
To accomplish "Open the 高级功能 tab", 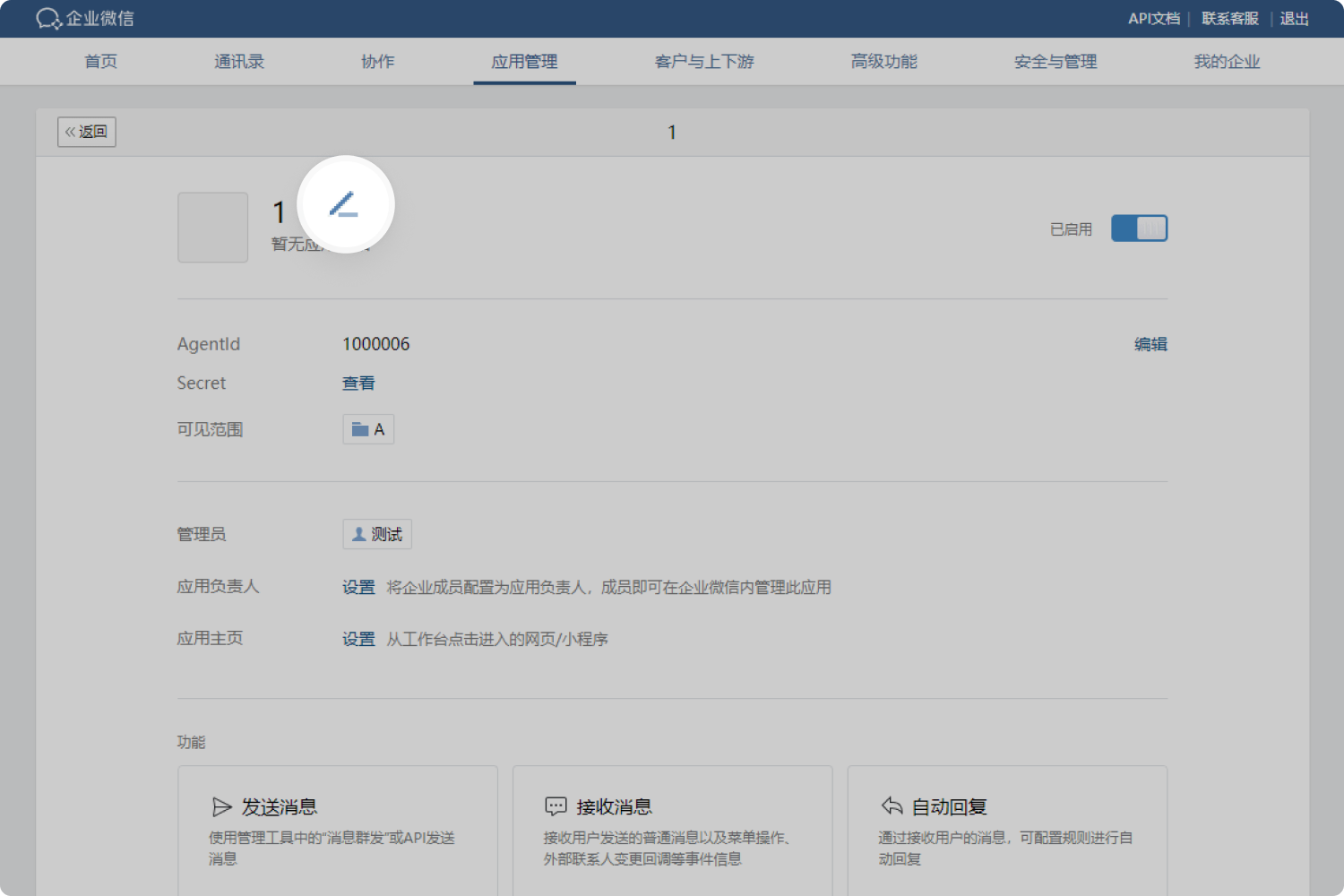I will [883, 61].
